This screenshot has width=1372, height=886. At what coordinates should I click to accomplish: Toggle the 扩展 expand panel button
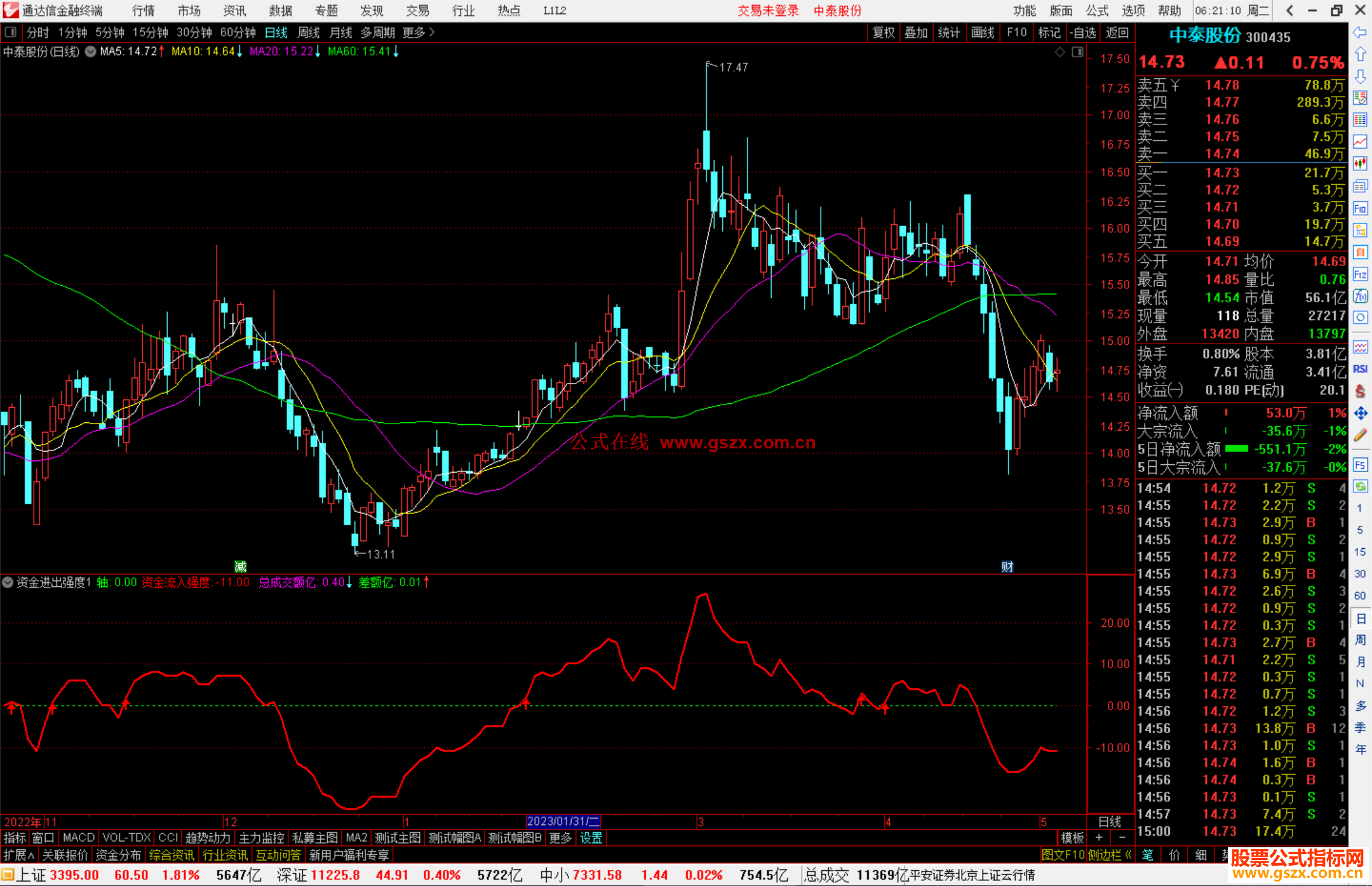[19, 855]
